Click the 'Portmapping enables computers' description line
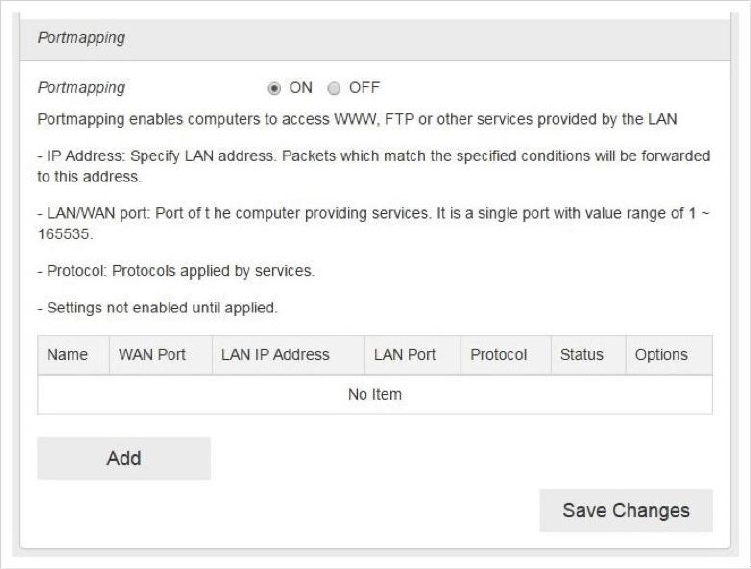This screenshot has height=569, width=751. (357, 120)
